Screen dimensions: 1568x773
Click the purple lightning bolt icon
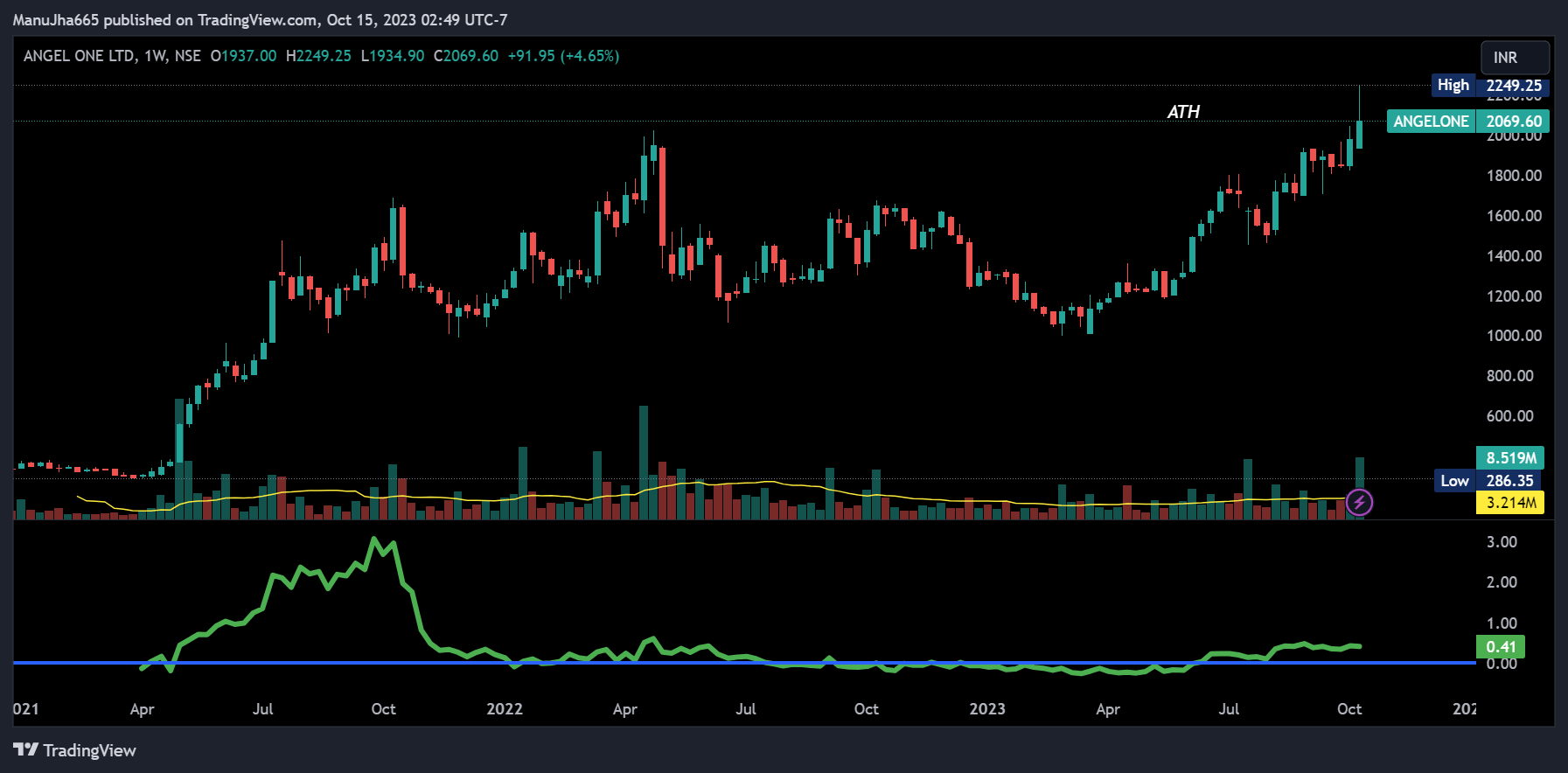[1359, 503]
